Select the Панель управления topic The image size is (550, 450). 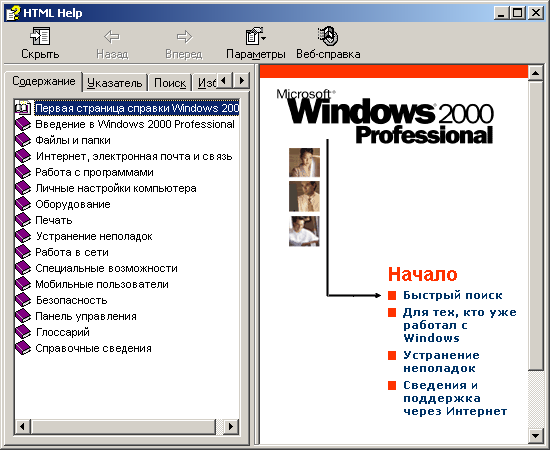tap(86, 316)
